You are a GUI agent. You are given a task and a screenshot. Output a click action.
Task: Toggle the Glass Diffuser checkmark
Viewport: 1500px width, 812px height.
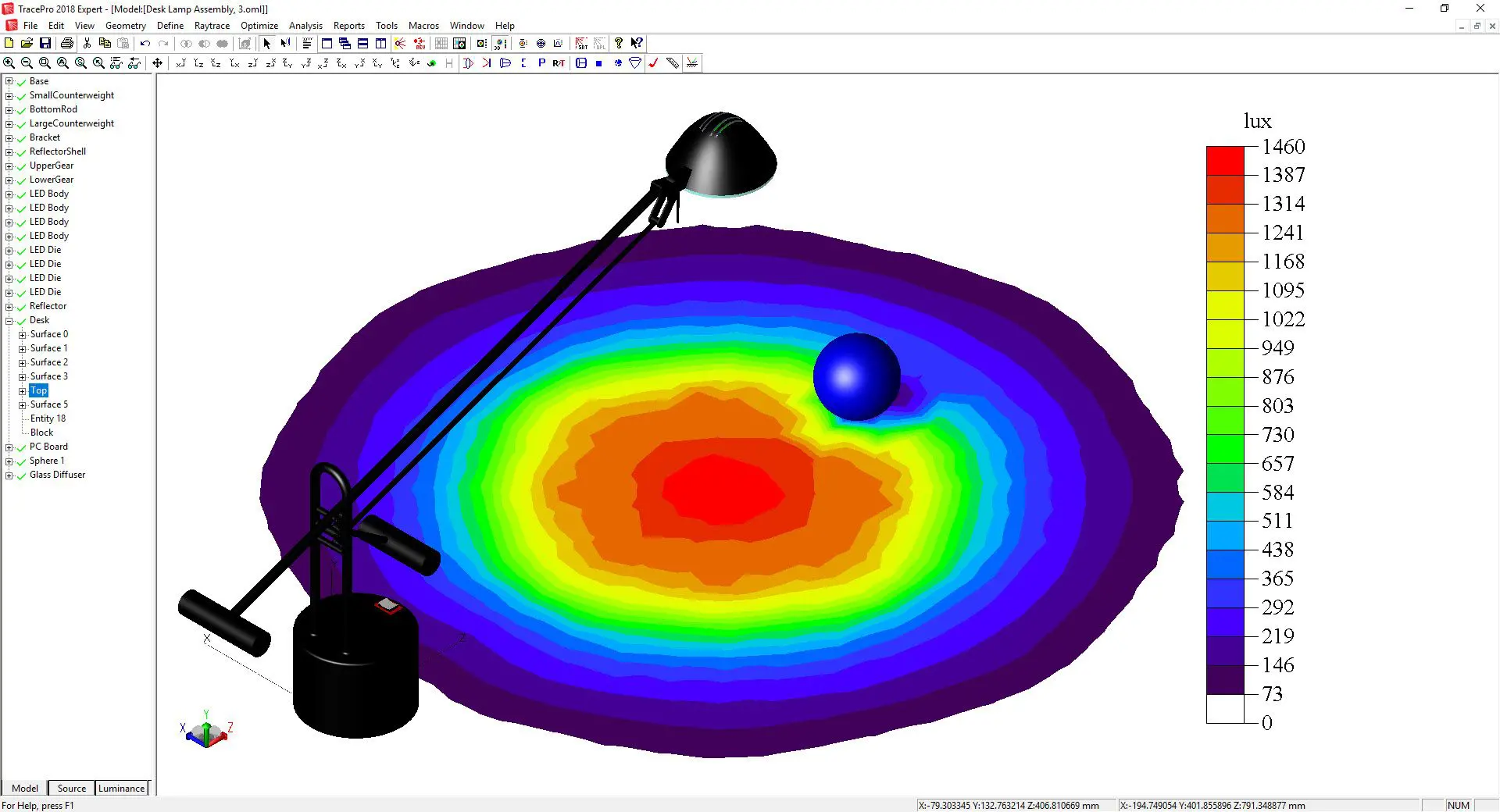[x=21, y=475]
